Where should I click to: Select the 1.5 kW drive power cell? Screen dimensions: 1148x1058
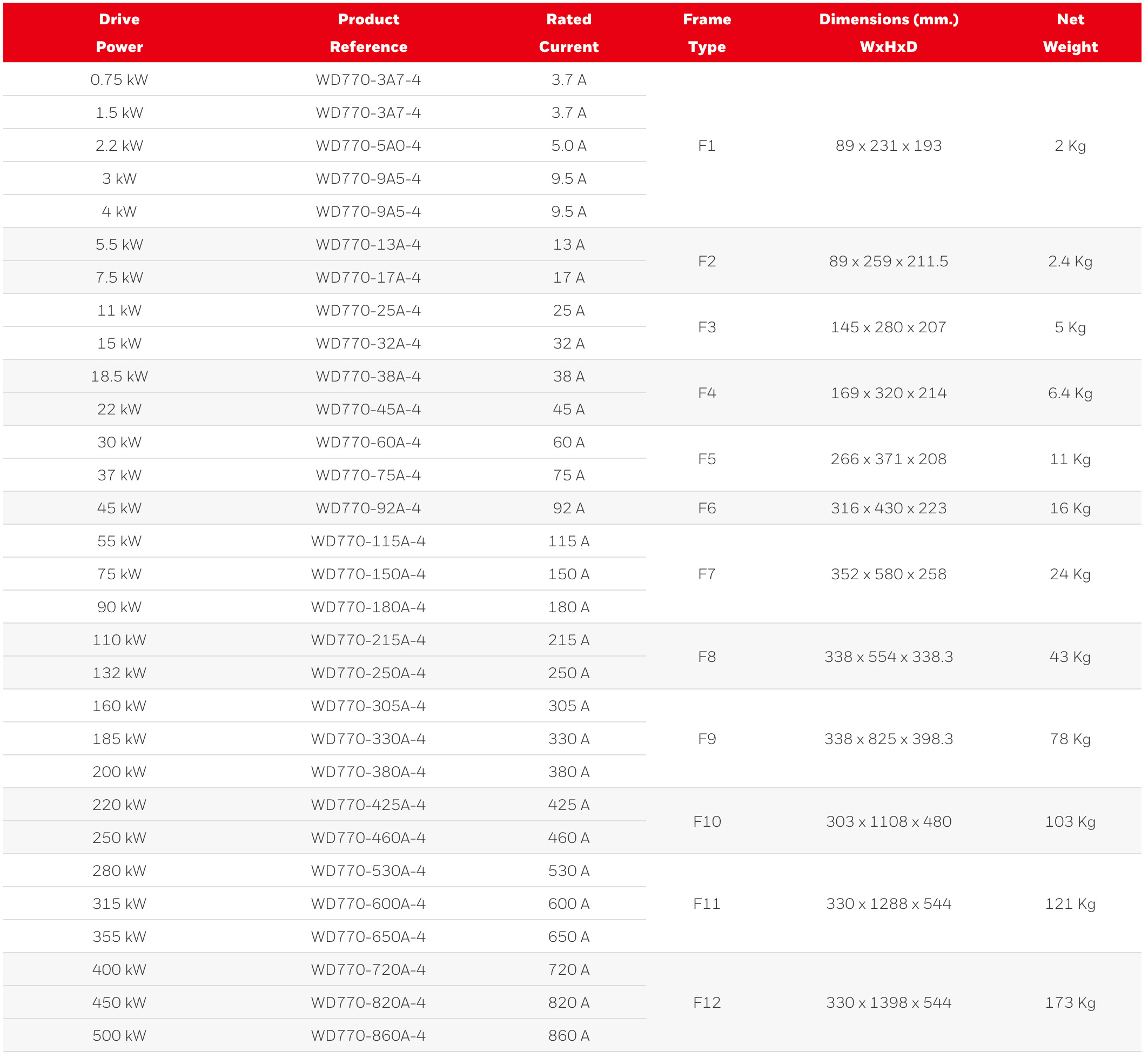[x=119, y=113]
